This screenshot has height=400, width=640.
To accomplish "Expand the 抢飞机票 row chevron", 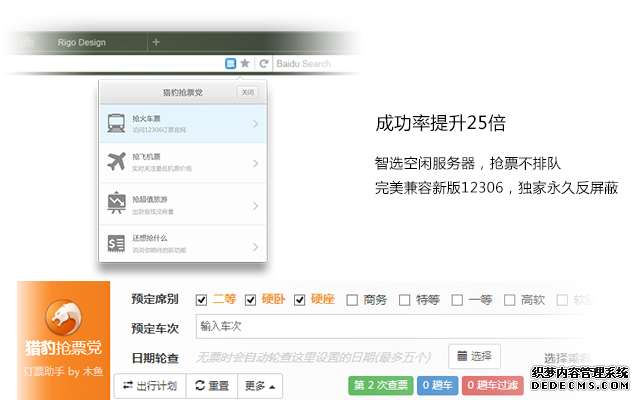I will pos(256,163).
